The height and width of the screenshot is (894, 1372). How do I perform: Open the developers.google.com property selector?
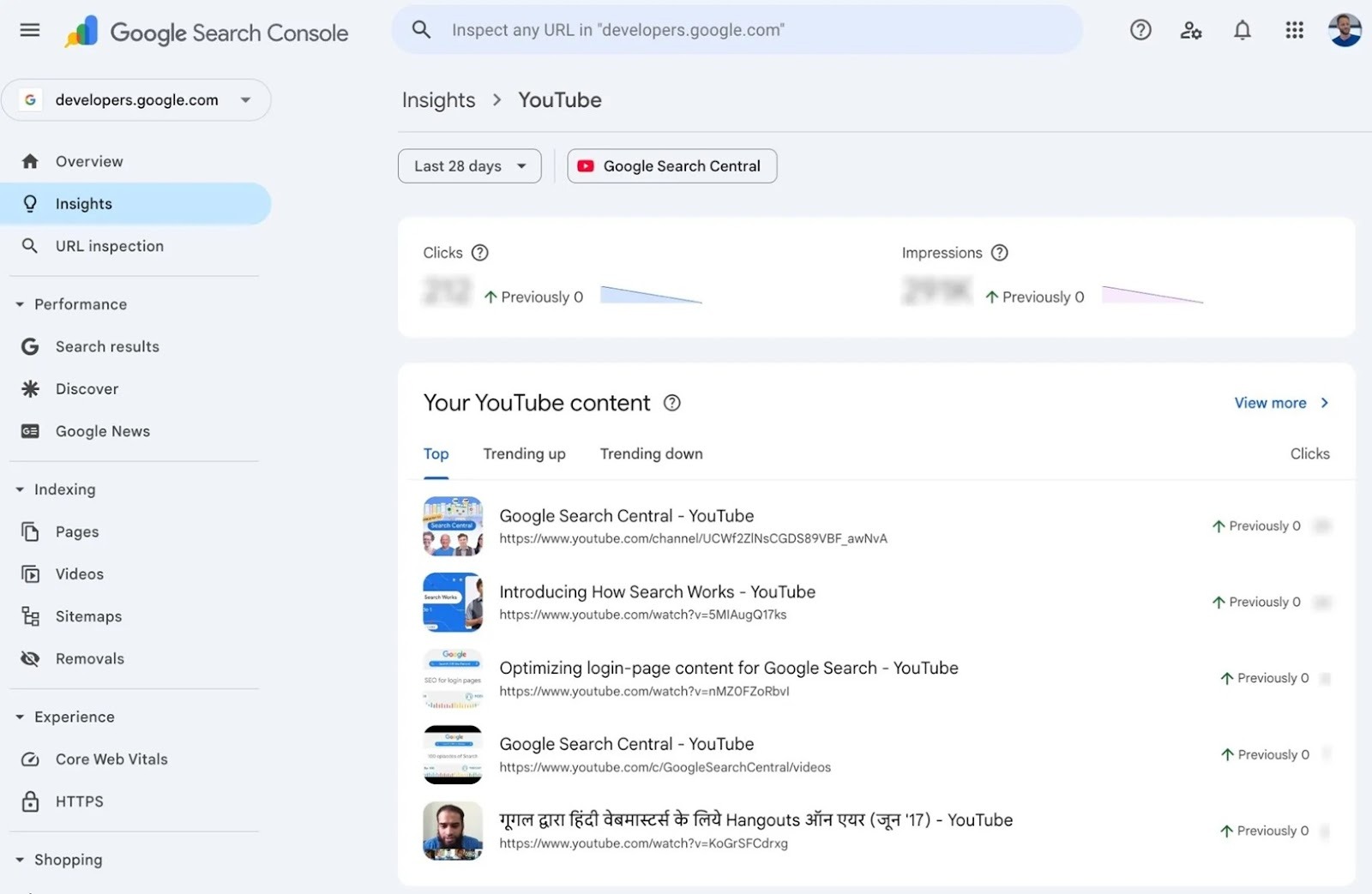click(136, 99)
